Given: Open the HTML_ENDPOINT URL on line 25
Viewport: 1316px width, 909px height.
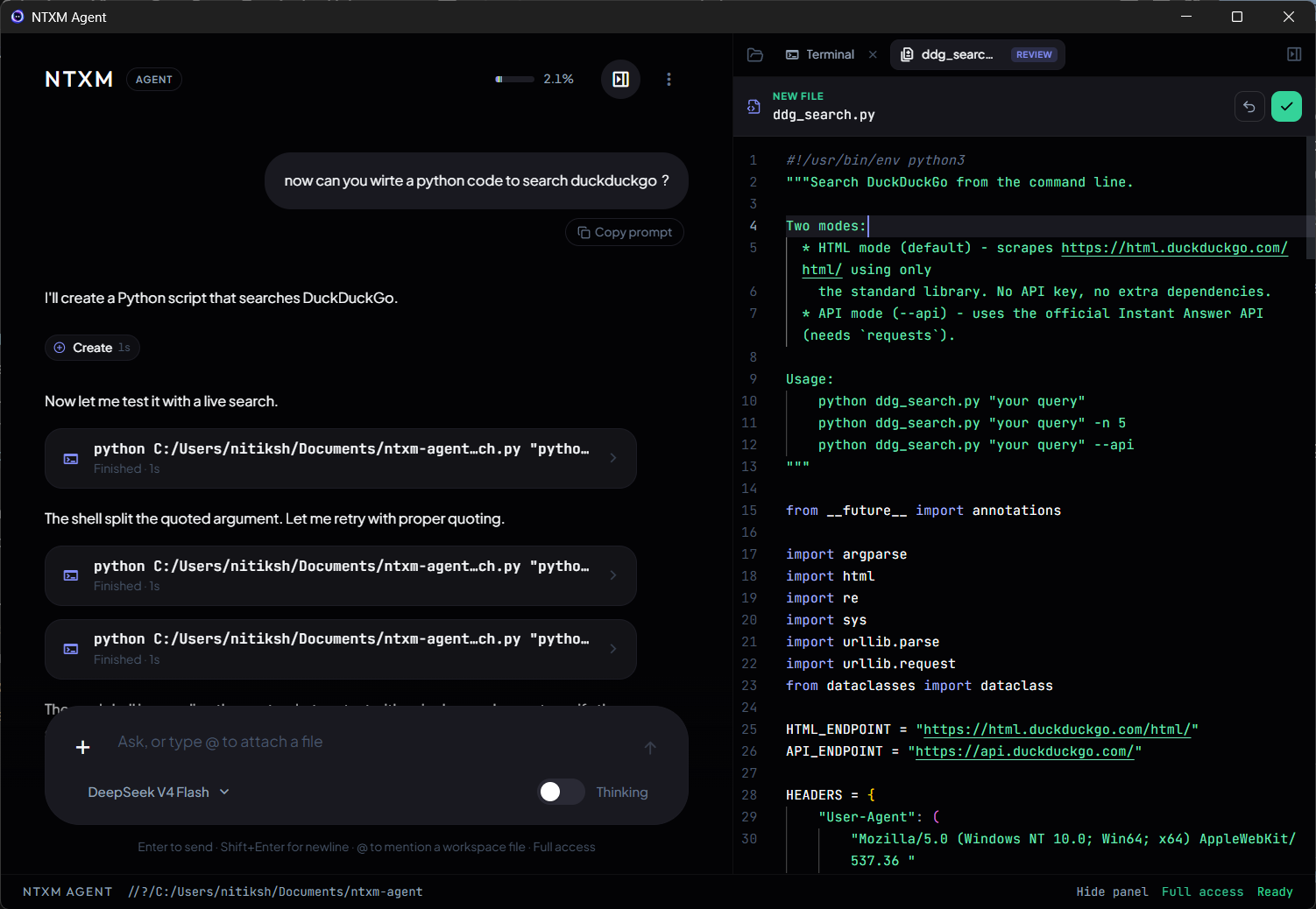Looking at the screenshot, I should point(1057,729).
